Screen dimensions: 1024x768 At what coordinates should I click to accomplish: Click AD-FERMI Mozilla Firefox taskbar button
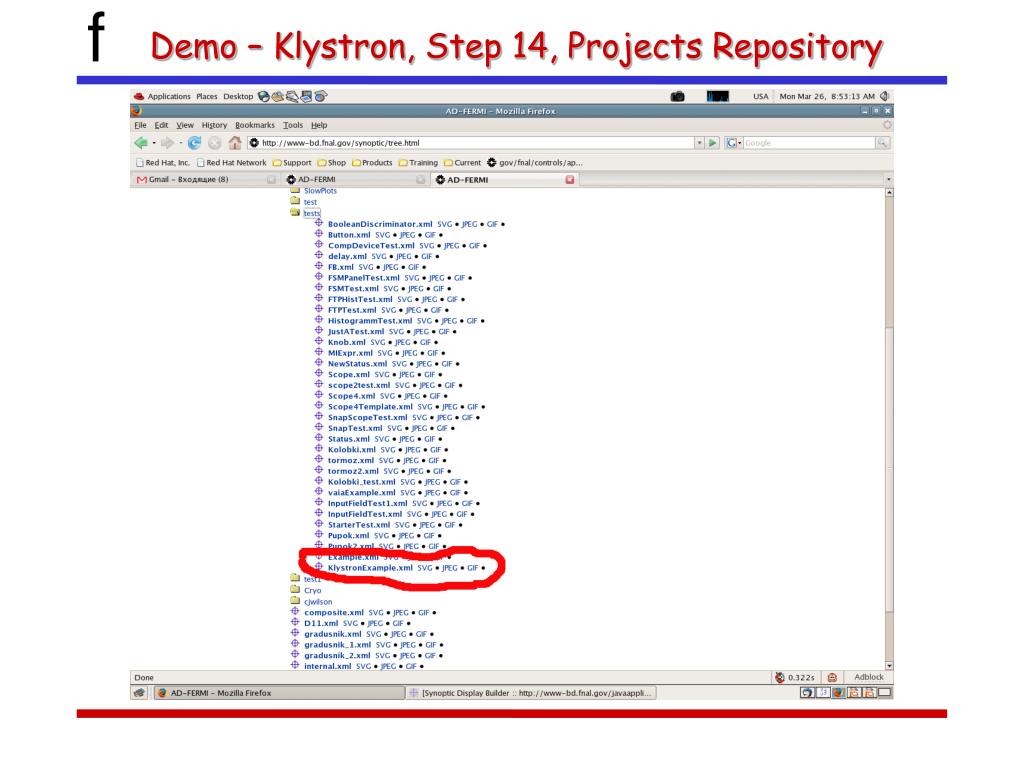point(280,693)
